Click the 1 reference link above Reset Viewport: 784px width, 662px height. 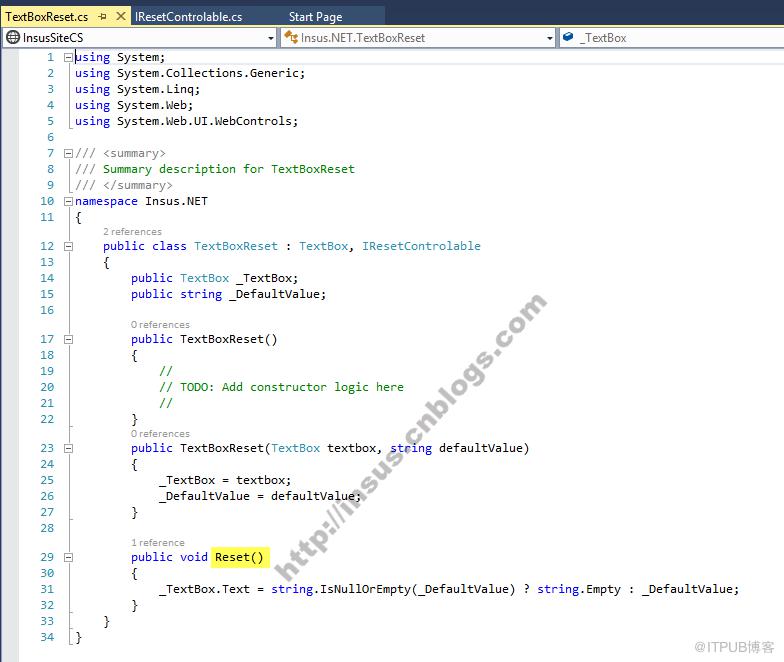click(158, 542)
